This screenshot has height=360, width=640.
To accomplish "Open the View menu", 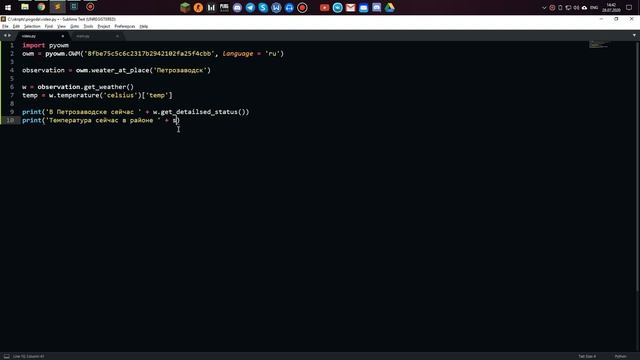I will (x=61, y=26).
